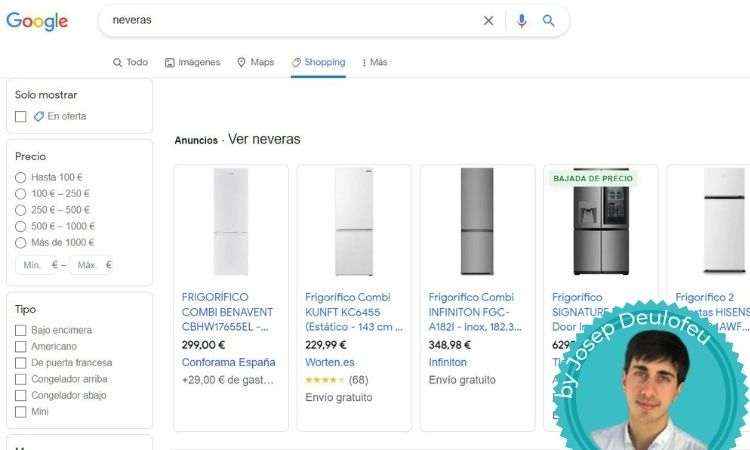Tick the Congelador abajo checkbox

(x=21, y=395)
